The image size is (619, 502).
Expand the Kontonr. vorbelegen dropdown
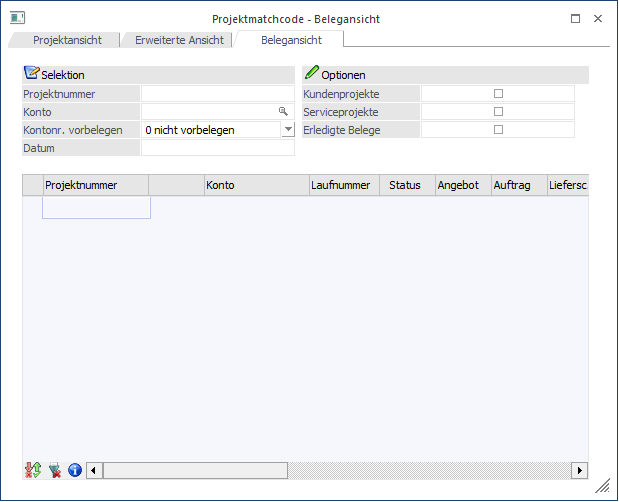point(288,130)
